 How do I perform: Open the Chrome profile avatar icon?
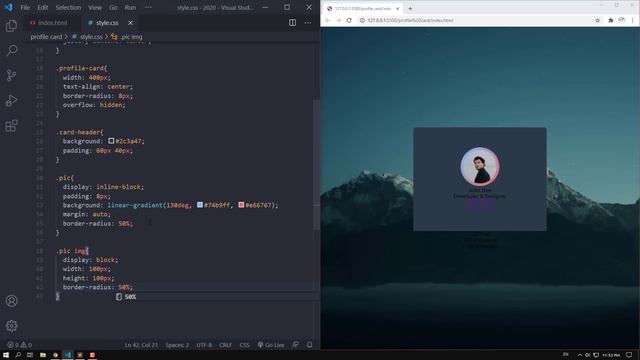[x=622, y=20]
